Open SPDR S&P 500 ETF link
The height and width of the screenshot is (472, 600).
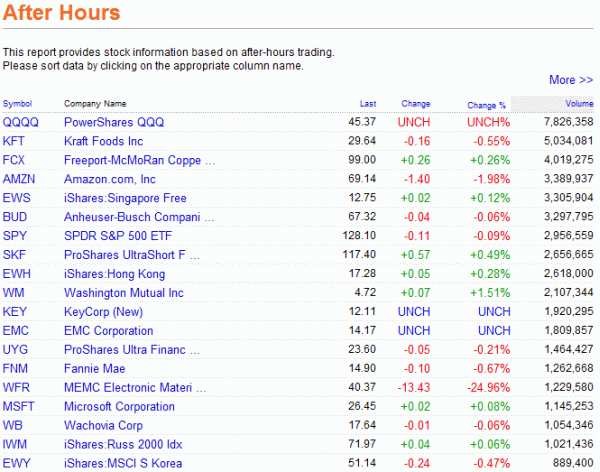[x=118, y=236]
